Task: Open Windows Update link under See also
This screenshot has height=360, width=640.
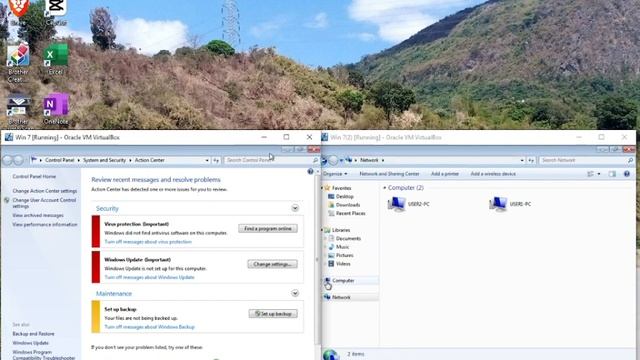Action: (x=31, y=343)
